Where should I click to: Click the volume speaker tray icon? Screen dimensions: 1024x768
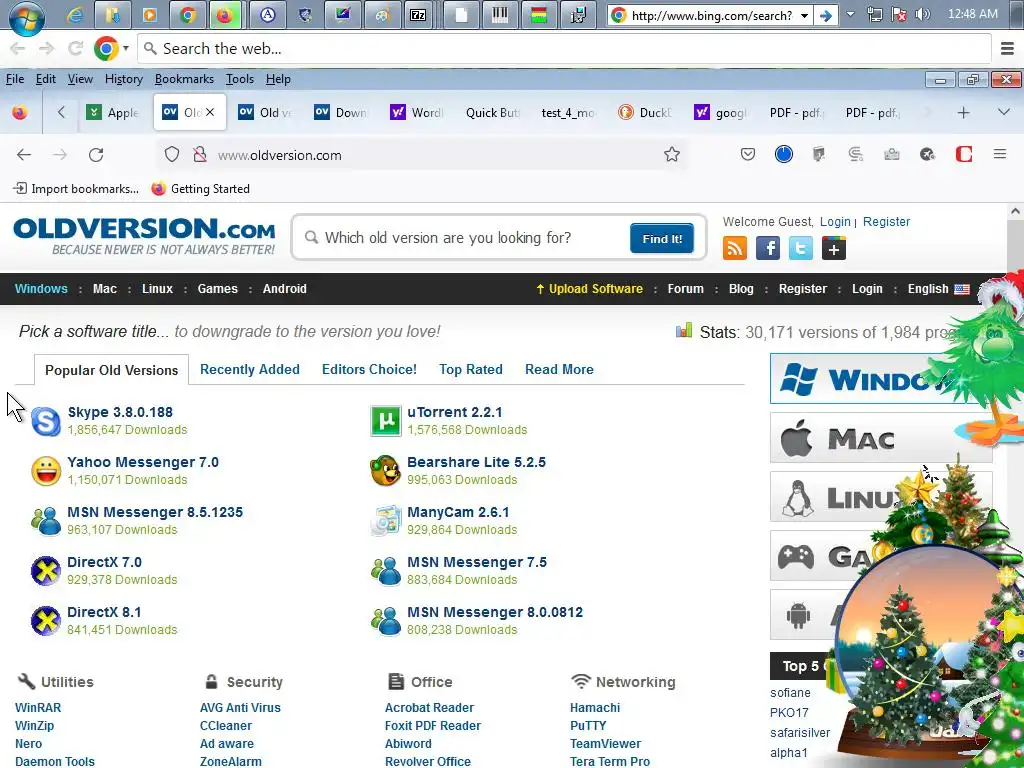[922, 14]
